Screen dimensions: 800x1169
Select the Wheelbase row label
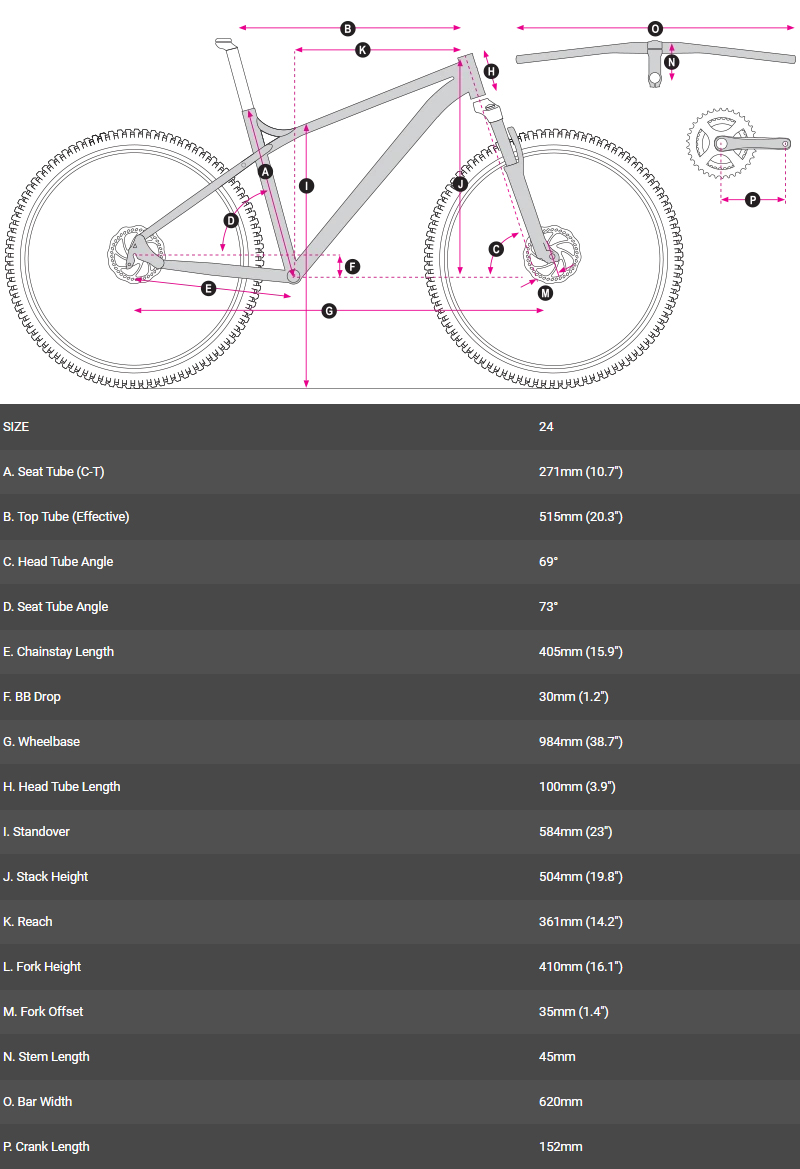point(42,742)
